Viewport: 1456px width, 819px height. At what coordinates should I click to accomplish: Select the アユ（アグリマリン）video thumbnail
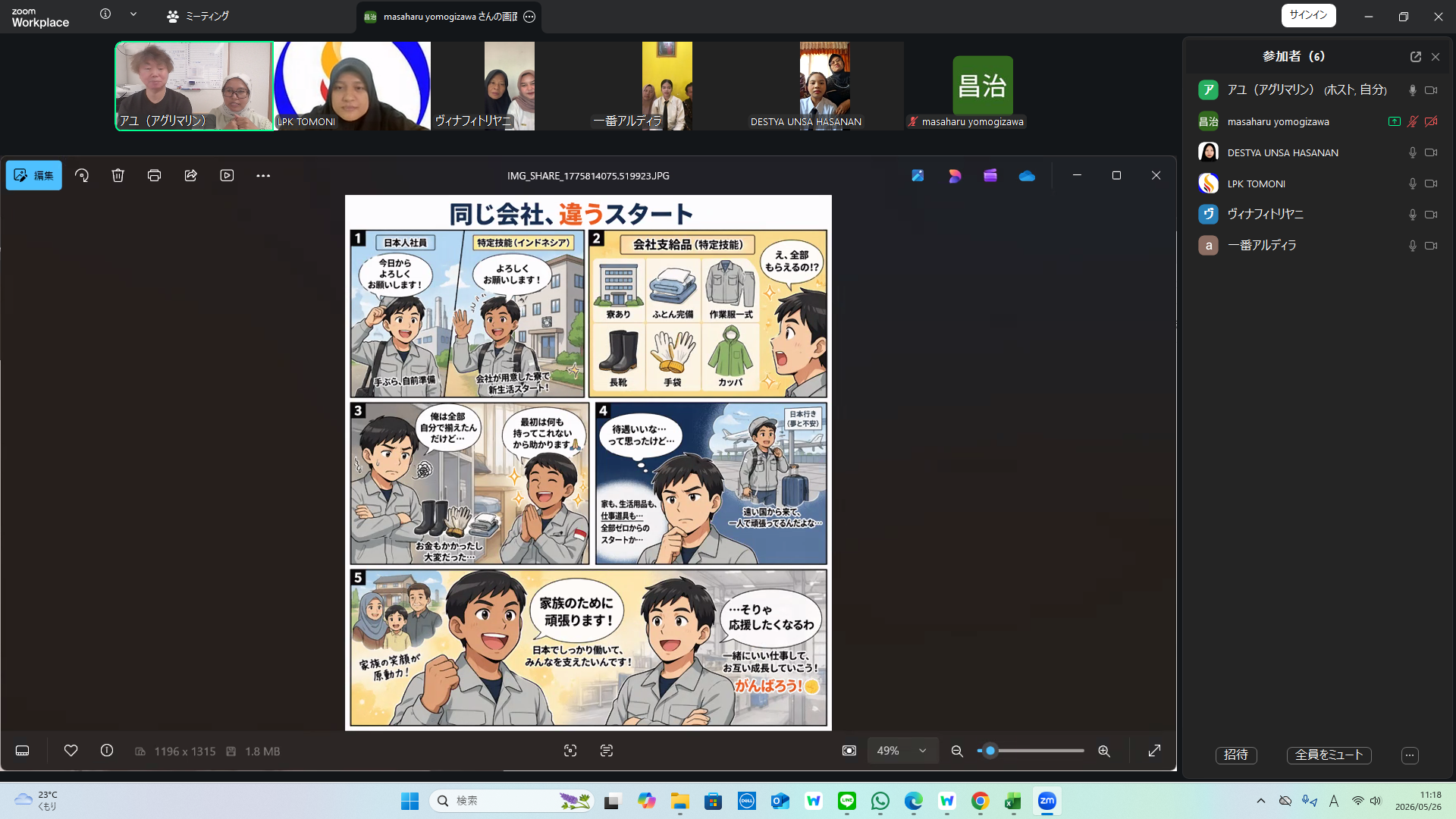(194, 86)
